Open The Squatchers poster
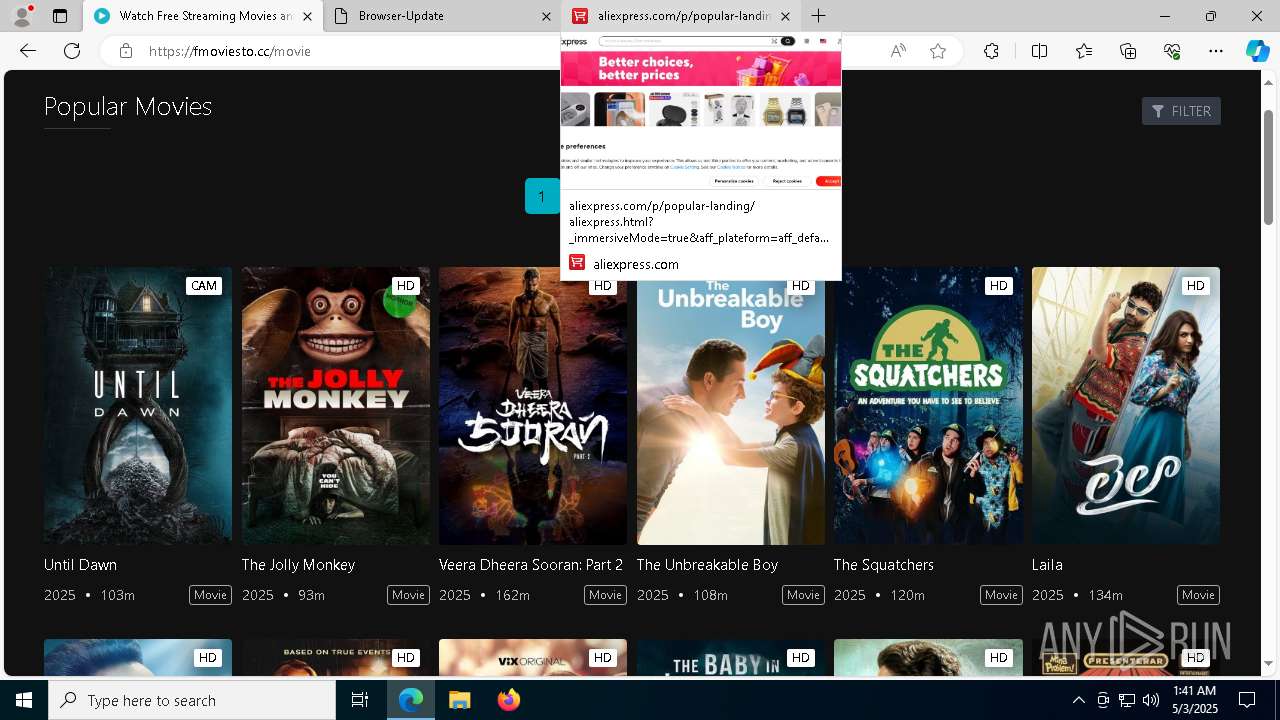Screen dimensions: 1280x720 pyautogui.click(x=928, y=405)
